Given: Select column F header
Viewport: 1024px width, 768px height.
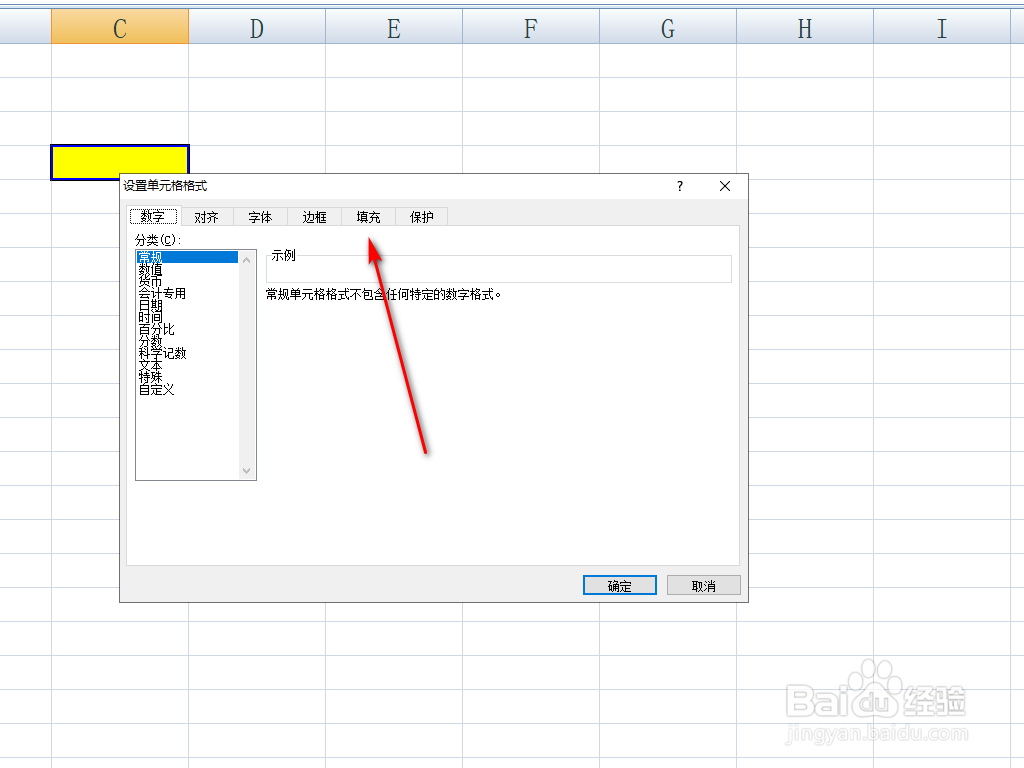Looking at the screenshot, I should pos(531,28).
